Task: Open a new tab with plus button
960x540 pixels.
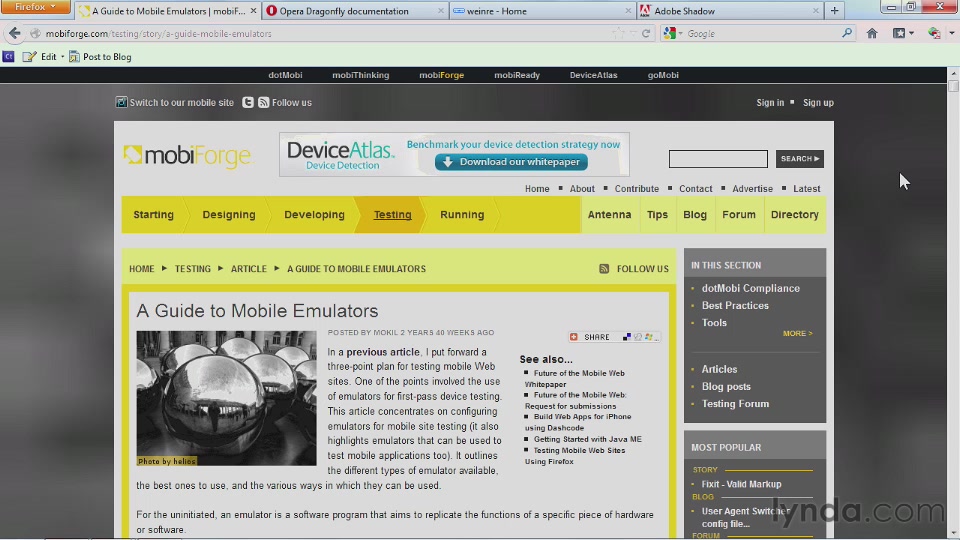Action: [x=834, y=10]
